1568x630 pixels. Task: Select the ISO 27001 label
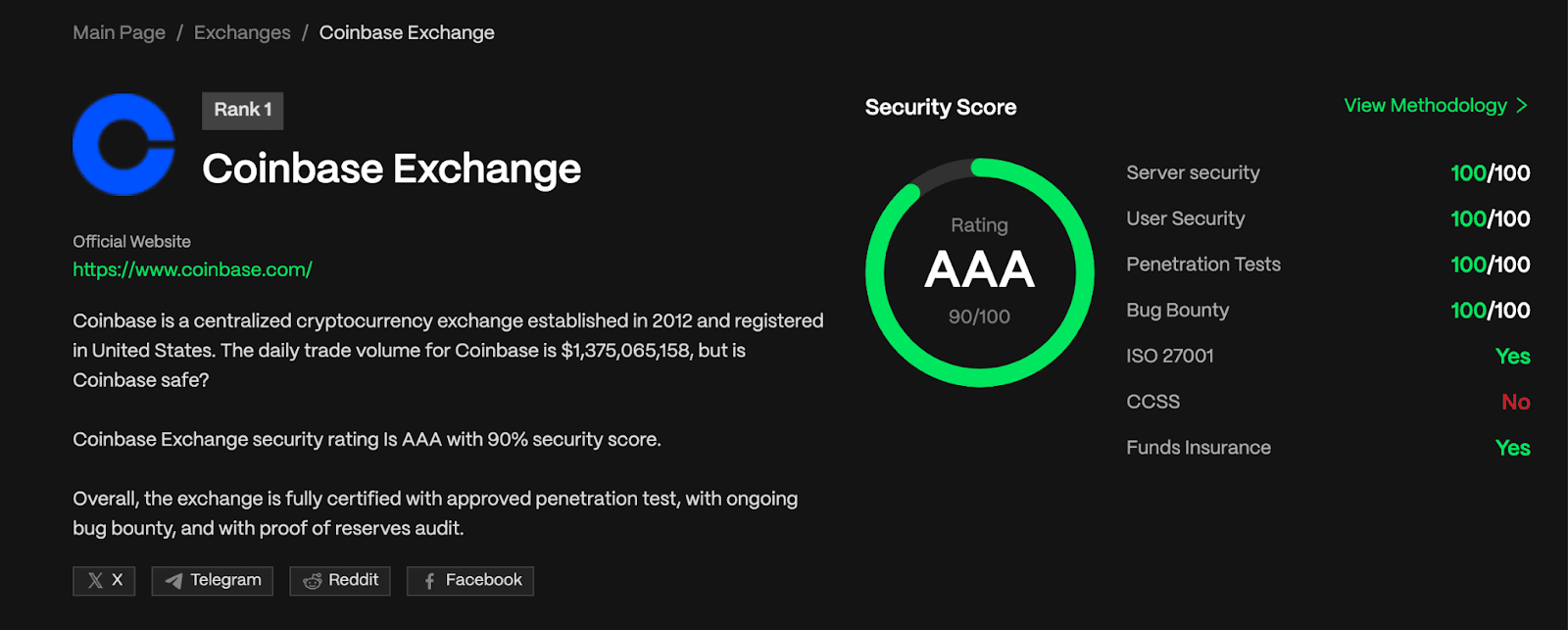pos(1170,356)
